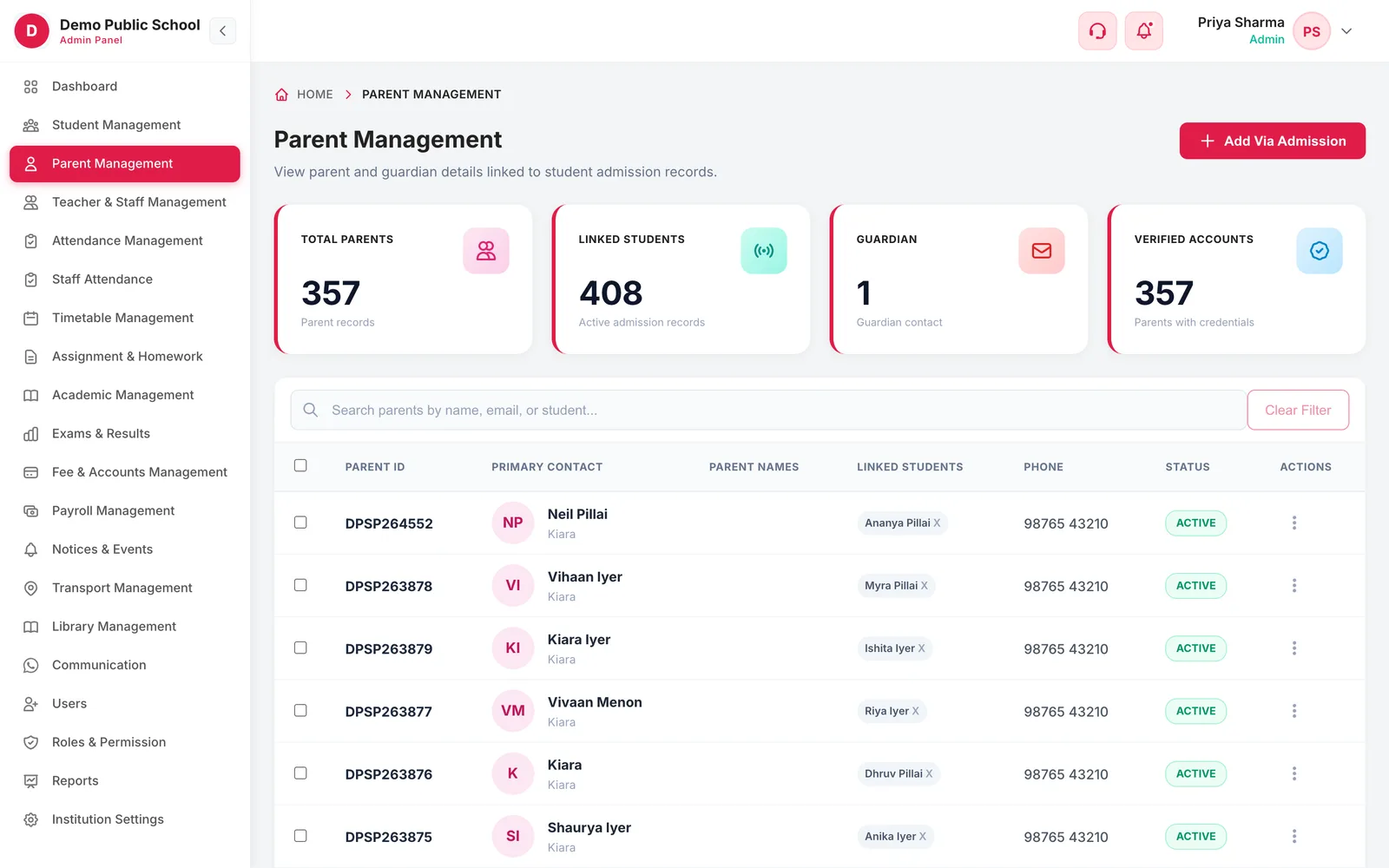Open actions menu for Kiara Iyer row

pyautogui.click(x=1294, y=648)
